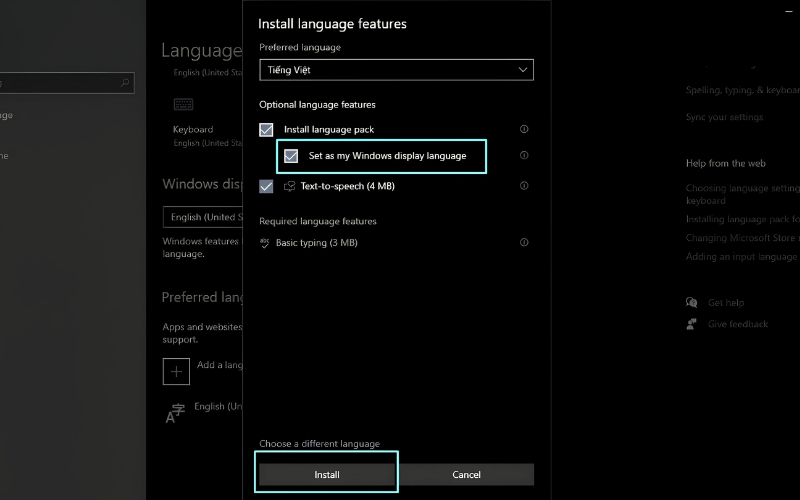Click the Get help chat icon
The height and width of the screenshot is (500, 800).
[691, 303]
